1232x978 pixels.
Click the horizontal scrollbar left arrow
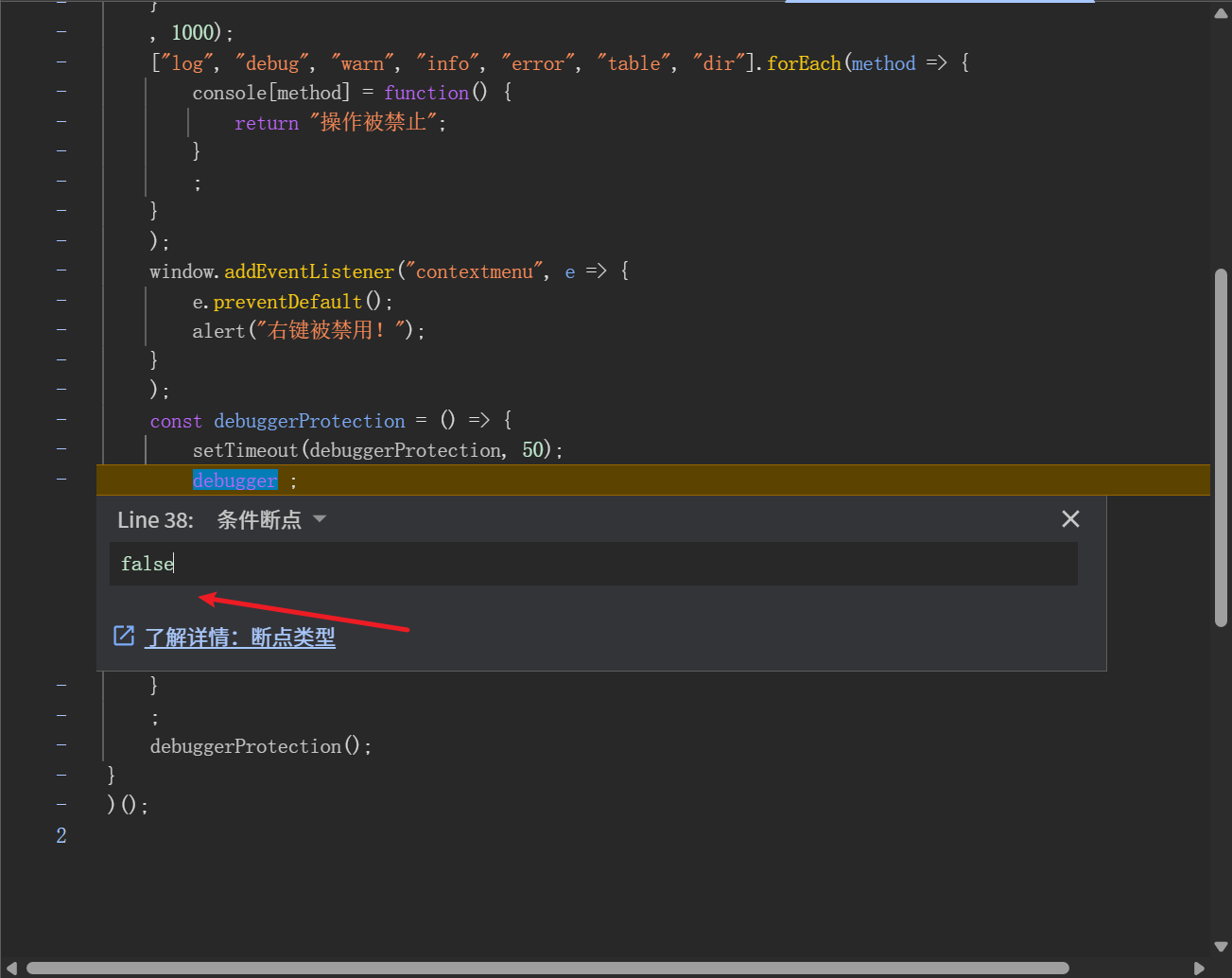[x=12, y=968]
